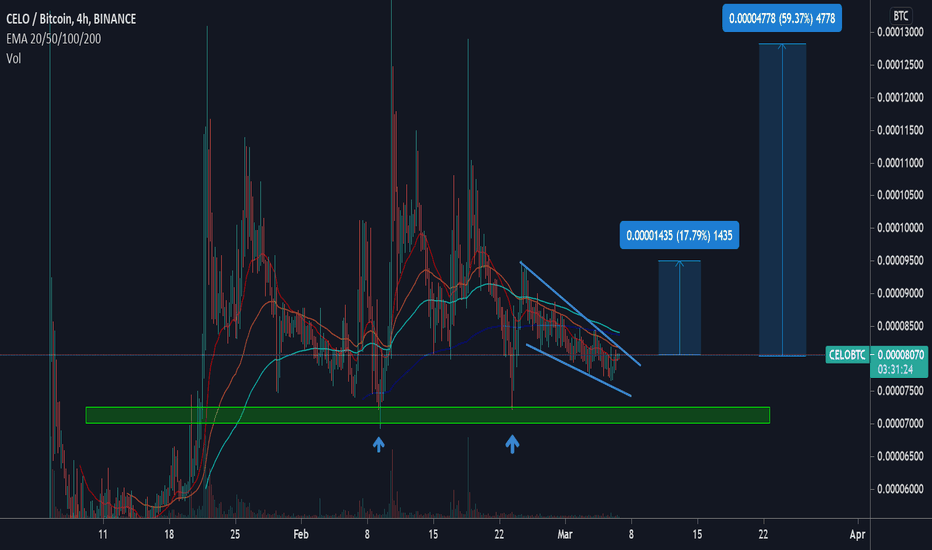Click the CELO / Bitcoin, 4h, BINANCE title
The height and width of the screenshot is (550, 932).
tap(71, 19)
